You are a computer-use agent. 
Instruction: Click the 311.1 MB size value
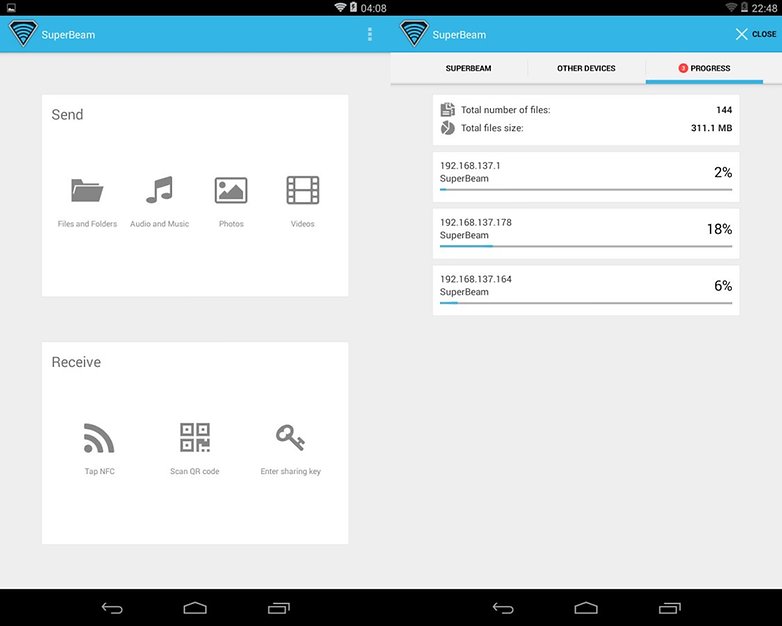coord(711,128)
